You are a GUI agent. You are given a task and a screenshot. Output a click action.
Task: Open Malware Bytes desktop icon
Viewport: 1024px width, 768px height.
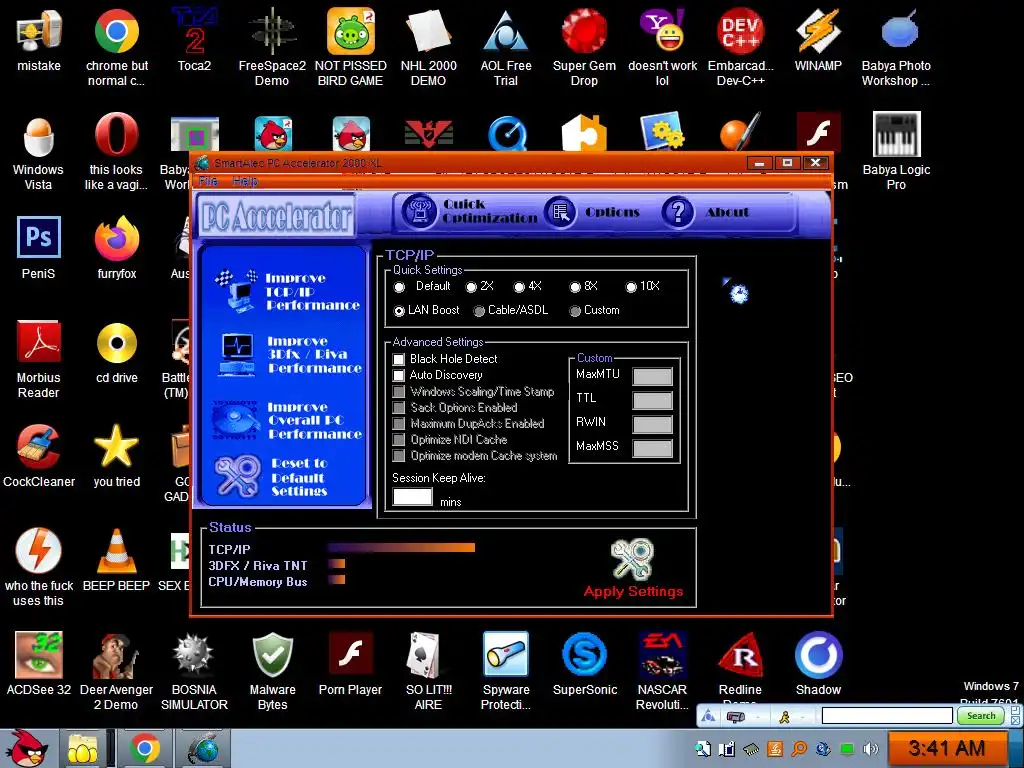[272, 671]
